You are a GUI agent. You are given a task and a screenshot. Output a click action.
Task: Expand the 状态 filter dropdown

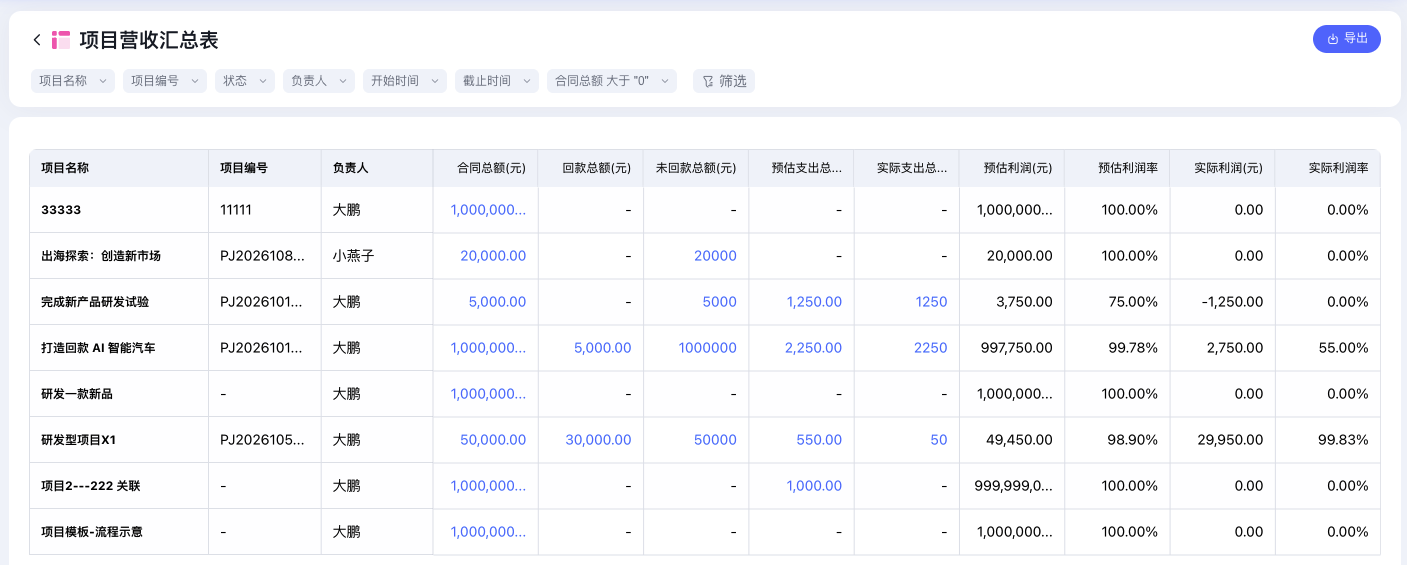click(245, 81)
